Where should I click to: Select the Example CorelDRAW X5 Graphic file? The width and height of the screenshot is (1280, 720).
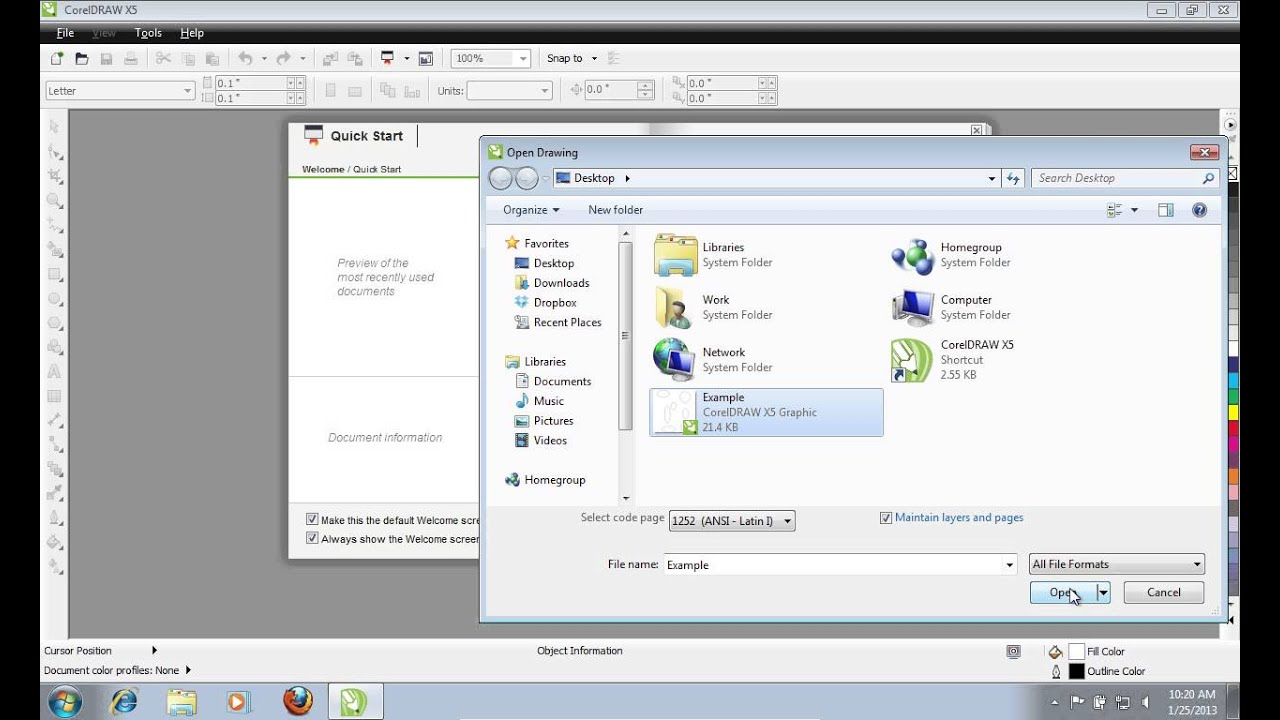tap(766, 412)
